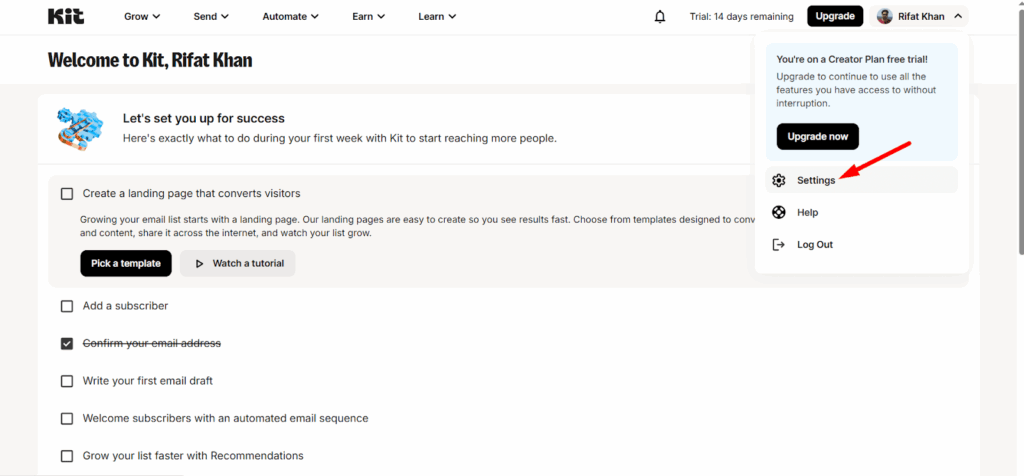Image resolution: width=1024 pixels, height=476 pixels.
Task: Expand the Earn menu
Action: tap(368, 16)
